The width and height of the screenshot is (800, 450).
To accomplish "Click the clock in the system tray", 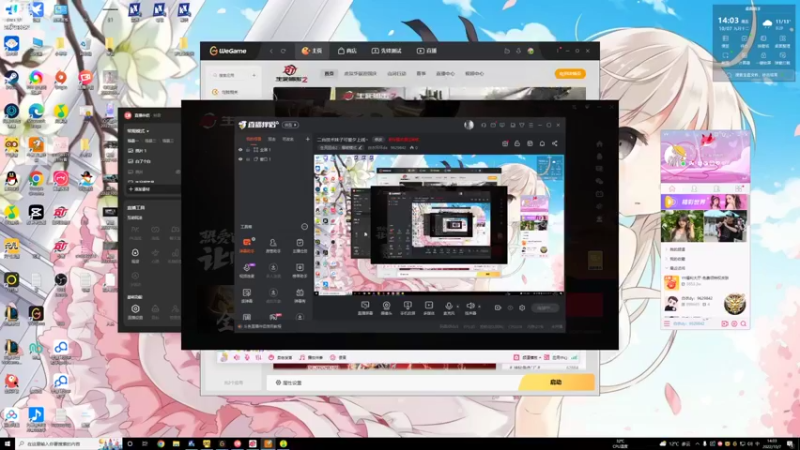I will [772, 444].
